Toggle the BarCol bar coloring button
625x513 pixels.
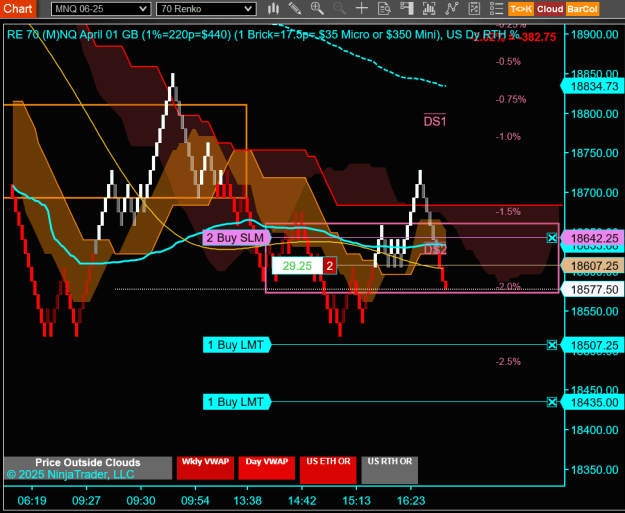pos(582,9)
